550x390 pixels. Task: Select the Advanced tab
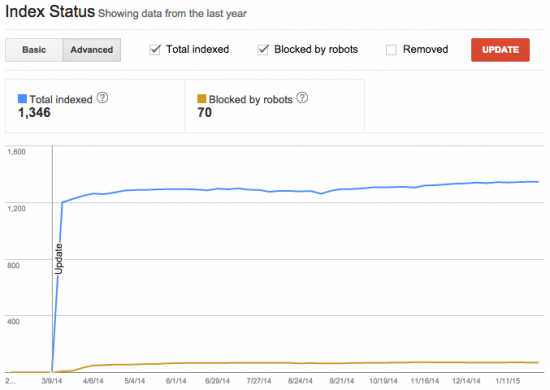92,50
